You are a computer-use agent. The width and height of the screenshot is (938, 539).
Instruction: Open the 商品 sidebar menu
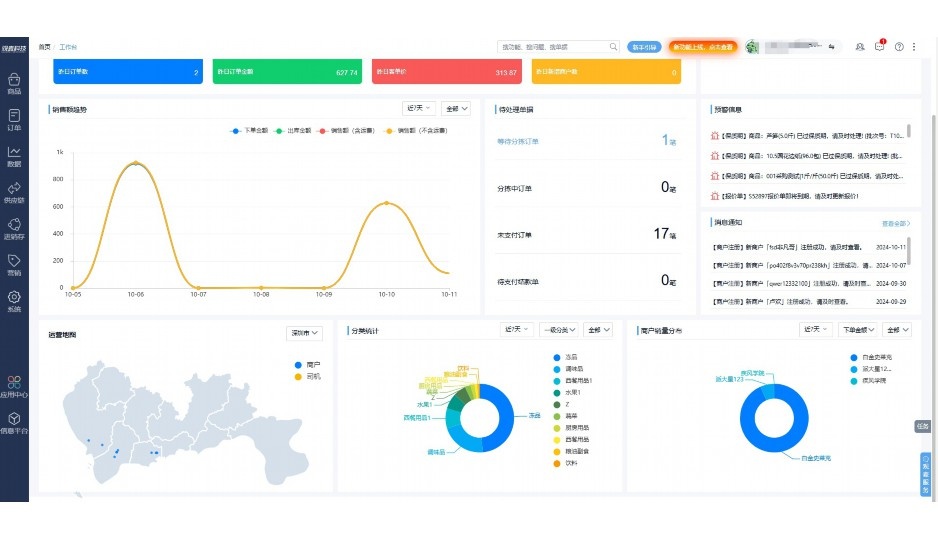[x=14, y=82]
